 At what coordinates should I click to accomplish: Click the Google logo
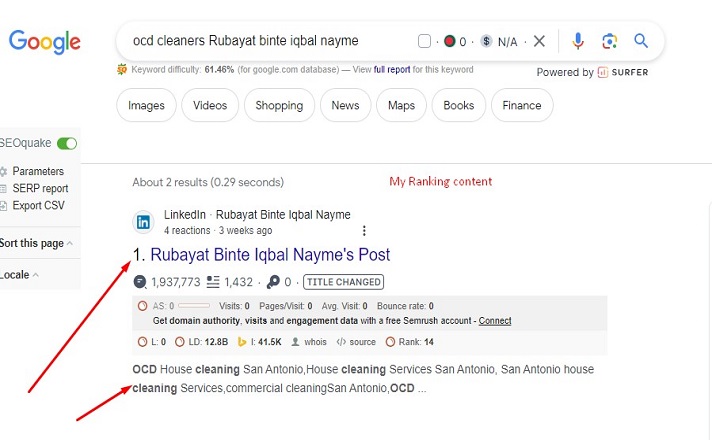coord(45,42)
